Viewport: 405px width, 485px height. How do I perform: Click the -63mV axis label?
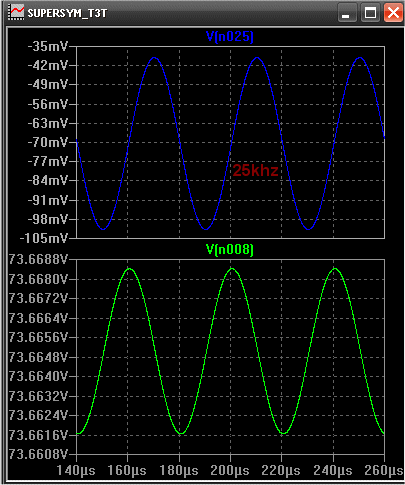pos(48,123)
